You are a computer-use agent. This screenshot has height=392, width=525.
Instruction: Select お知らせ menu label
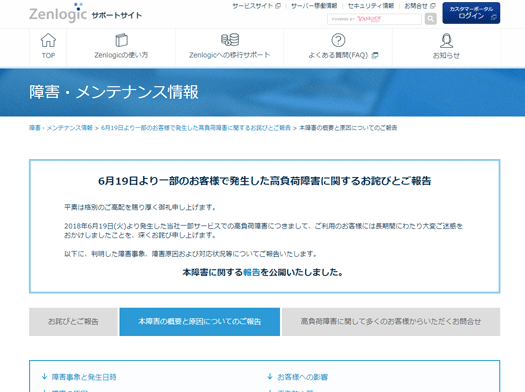[x=446, y=56]
